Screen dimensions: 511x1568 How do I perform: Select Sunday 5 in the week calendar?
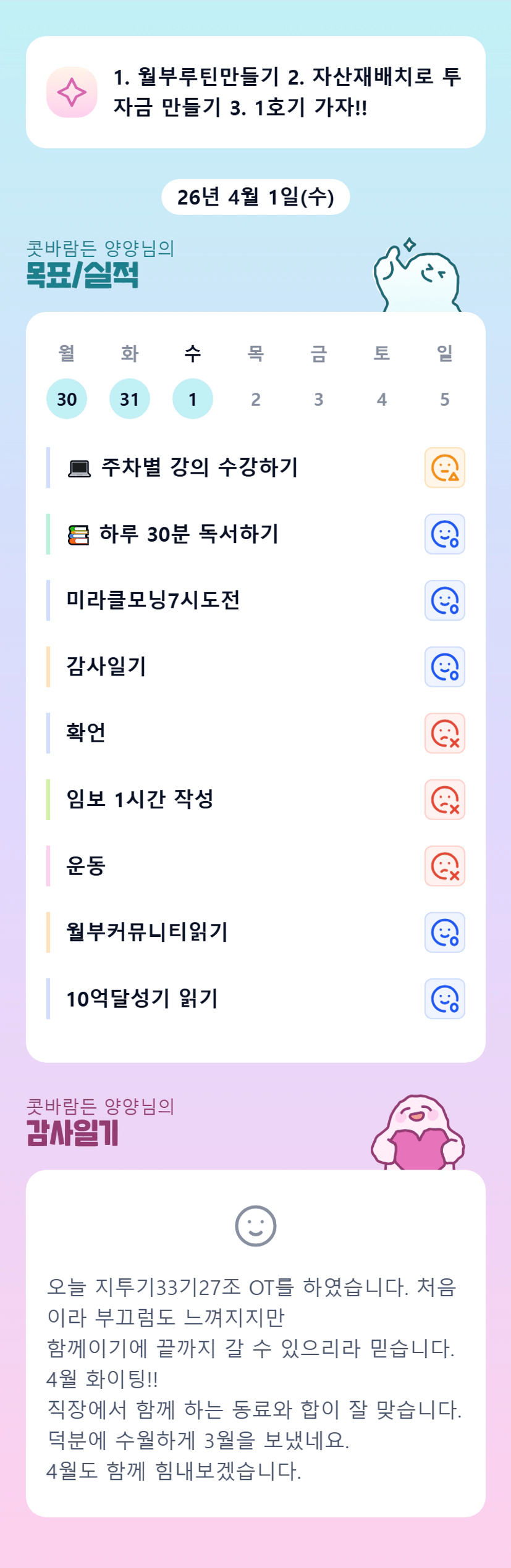[x=444, y=399]
